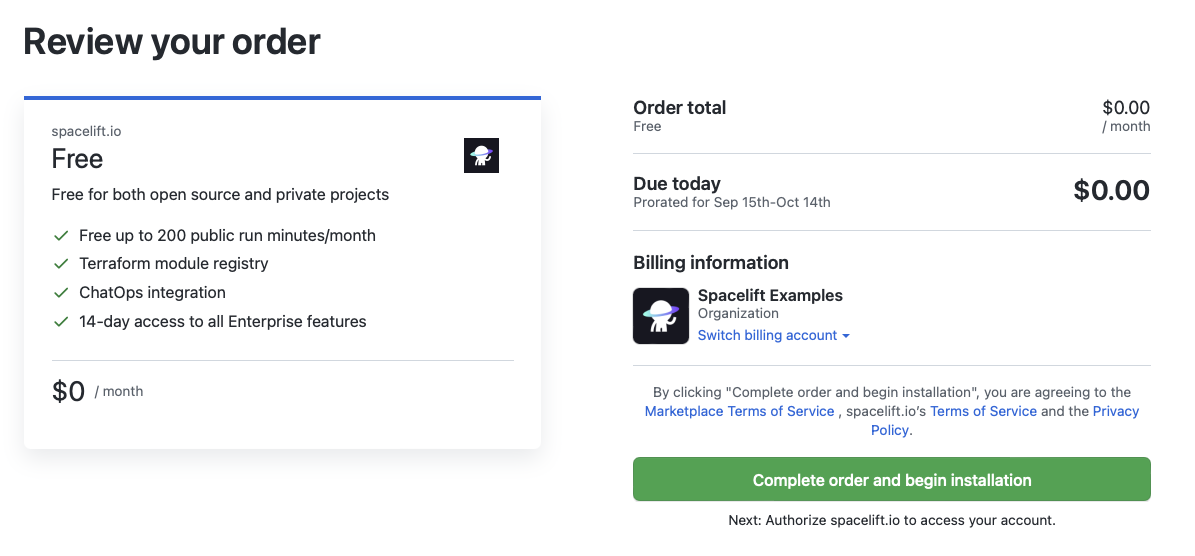
Task: Click the Spacelift Examples organization name
Action: pyautogui.click(x=771, y=296)
